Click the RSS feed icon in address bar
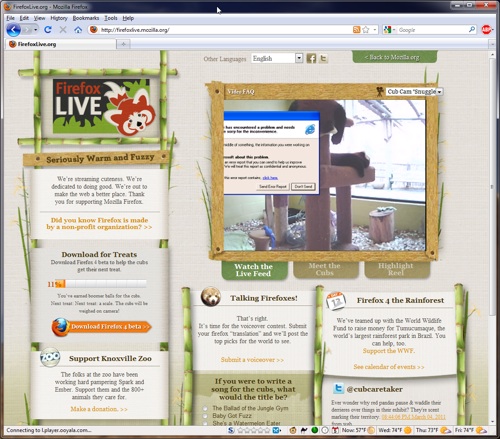Image resolution: width=500 pixels, height=439 pixels. pos(356,30)
